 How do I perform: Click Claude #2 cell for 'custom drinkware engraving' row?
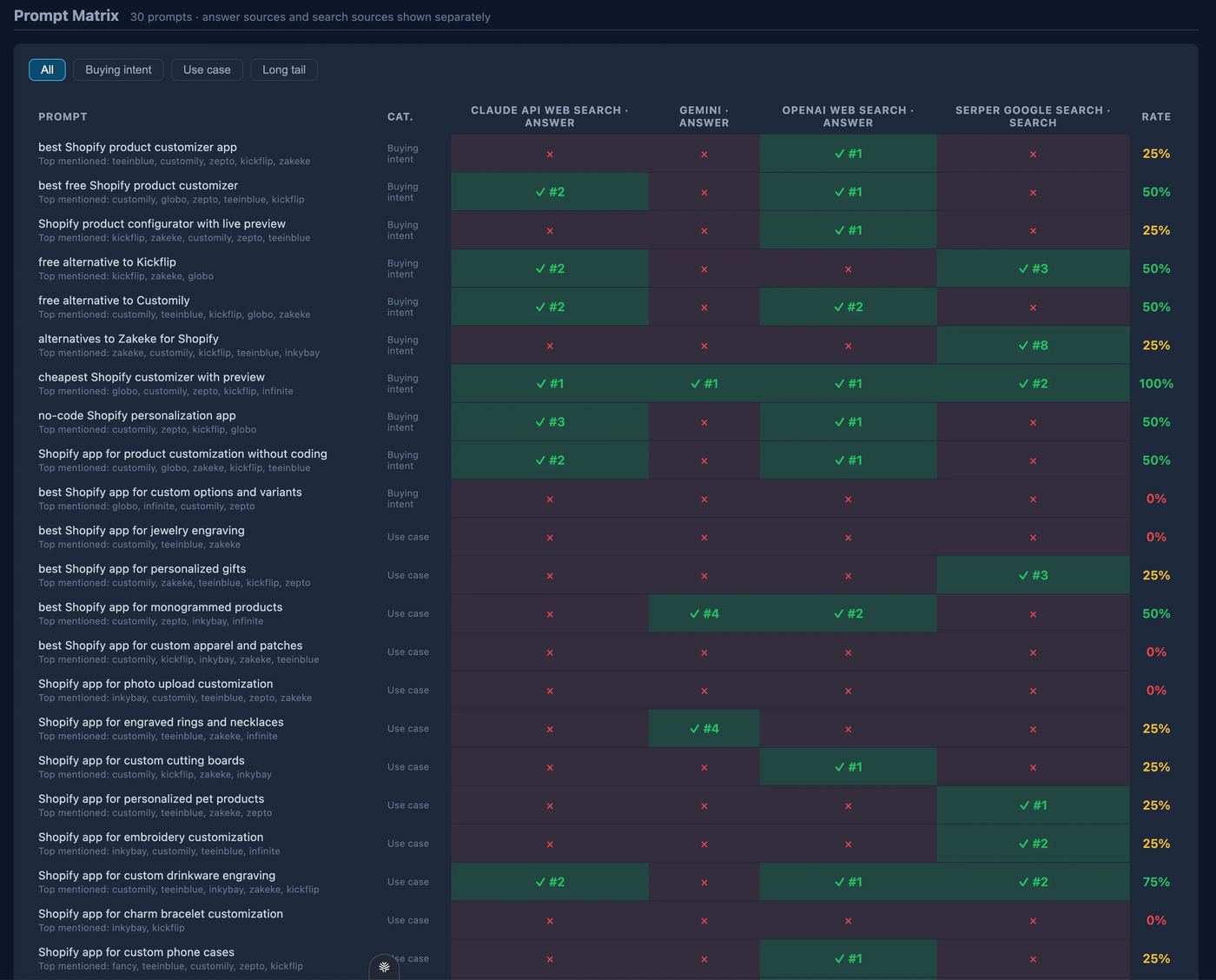pos(550,882)
